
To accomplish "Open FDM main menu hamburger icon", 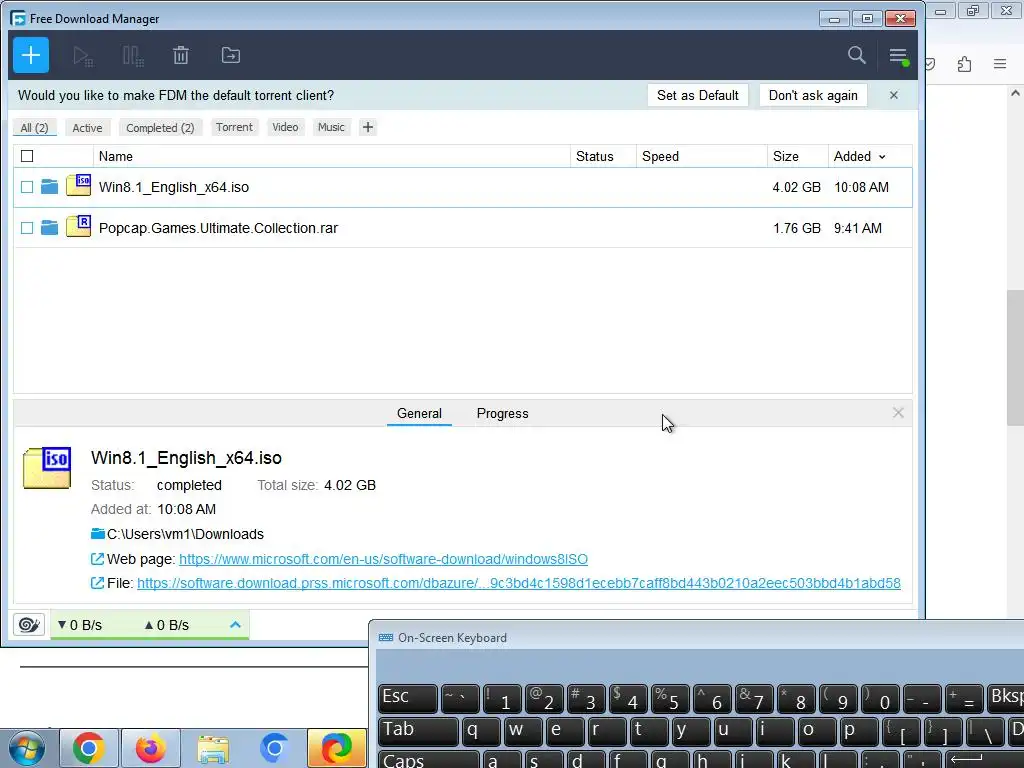I will [x=899, y=56].
